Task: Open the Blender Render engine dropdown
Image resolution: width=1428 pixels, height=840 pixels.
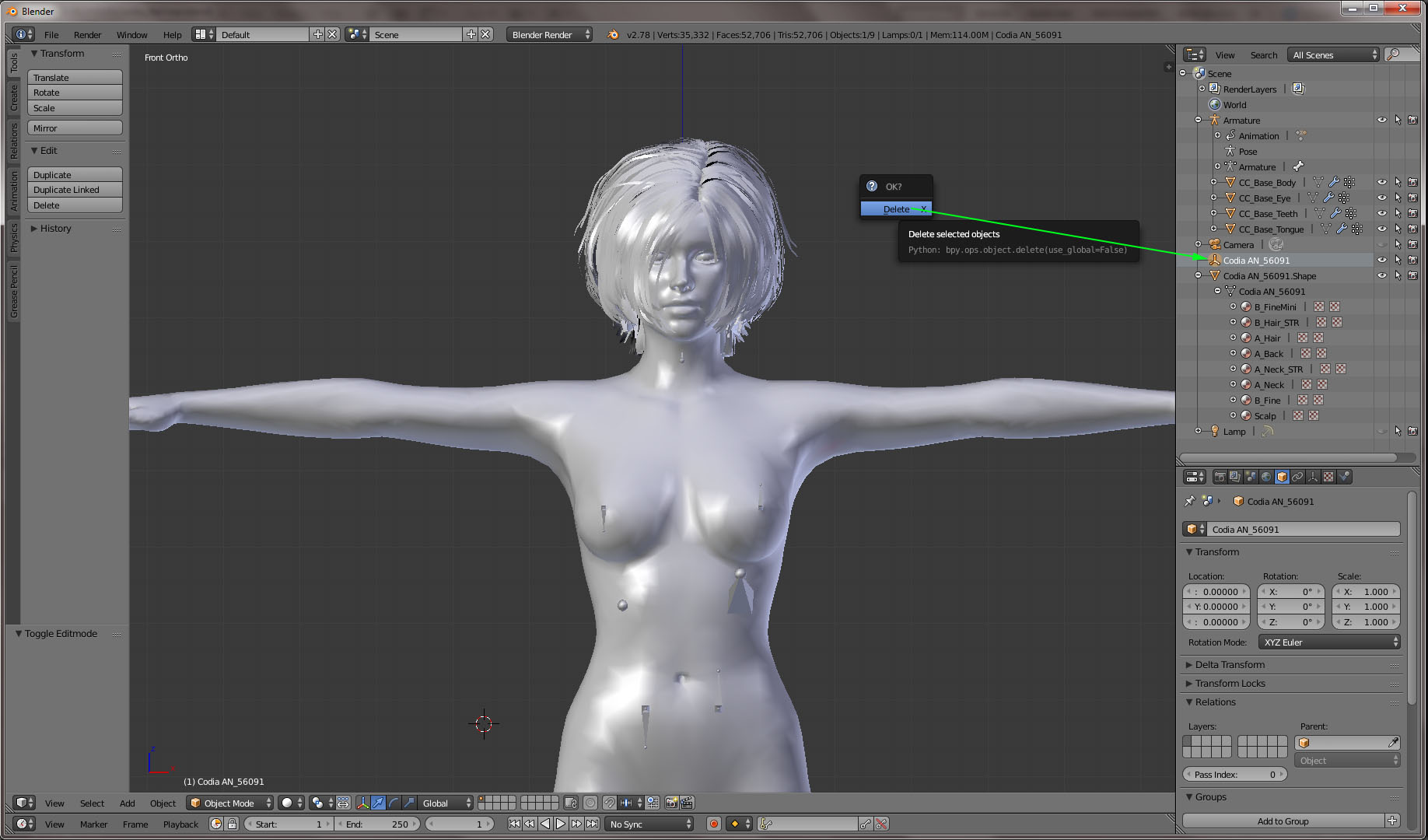Action: [x=549, y=34]
